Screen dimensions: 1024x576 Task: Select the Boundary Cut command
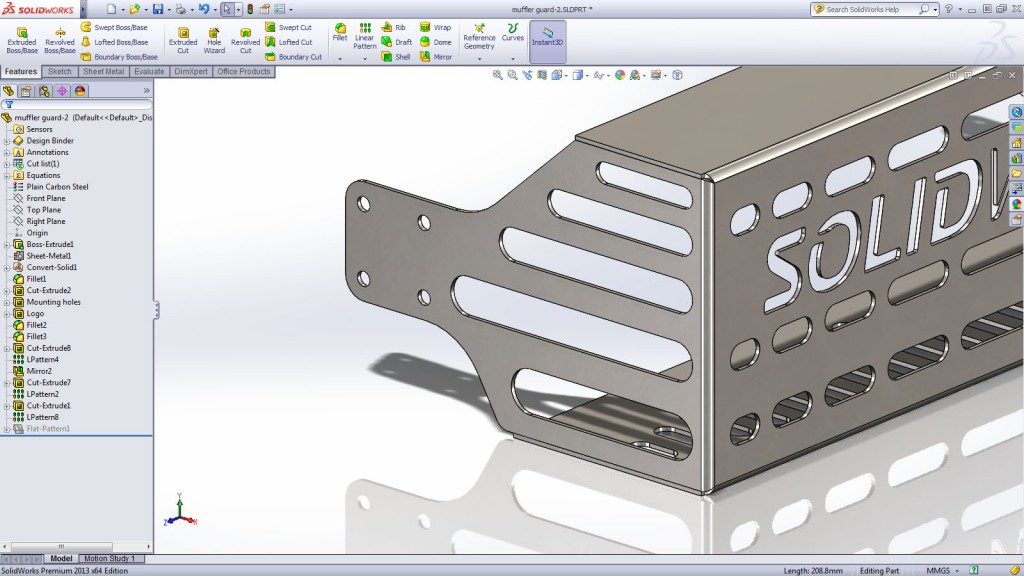293,57
